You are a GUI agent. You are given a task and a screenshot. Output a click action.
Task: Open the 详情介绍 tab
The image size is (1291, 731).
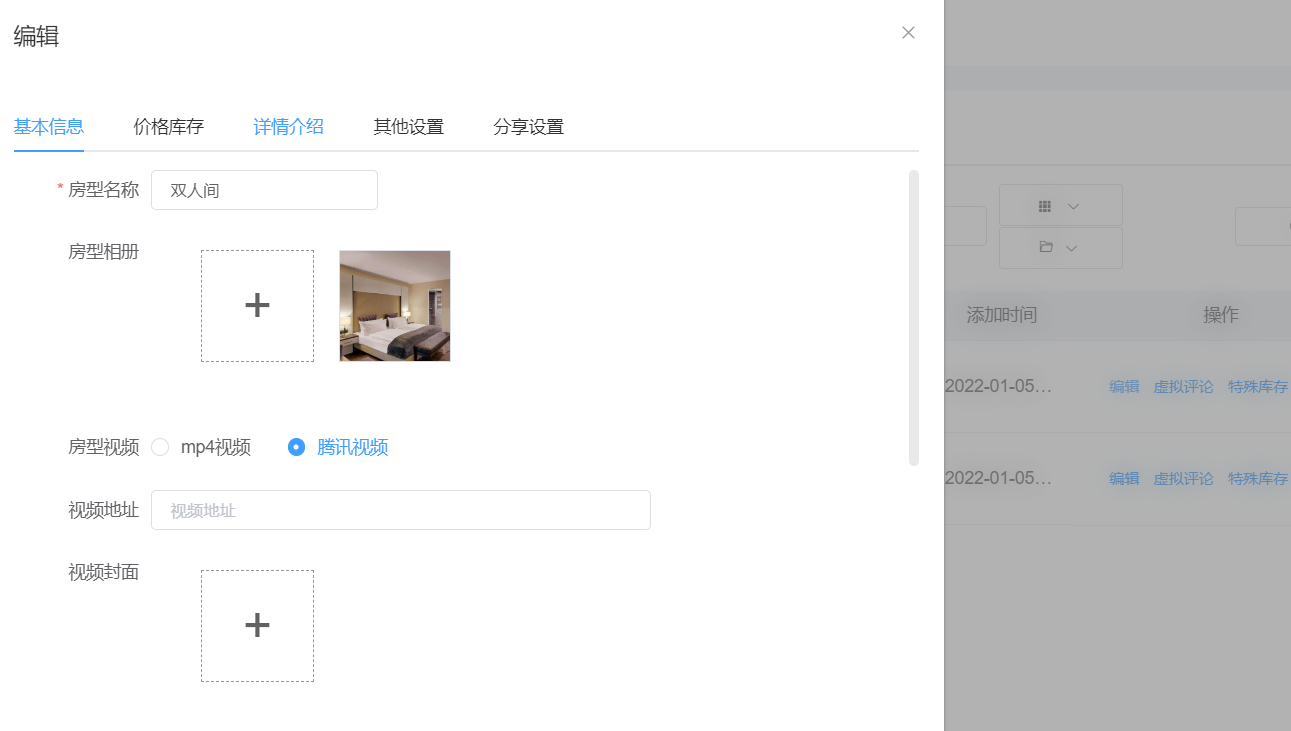click(x=289, y=127)
